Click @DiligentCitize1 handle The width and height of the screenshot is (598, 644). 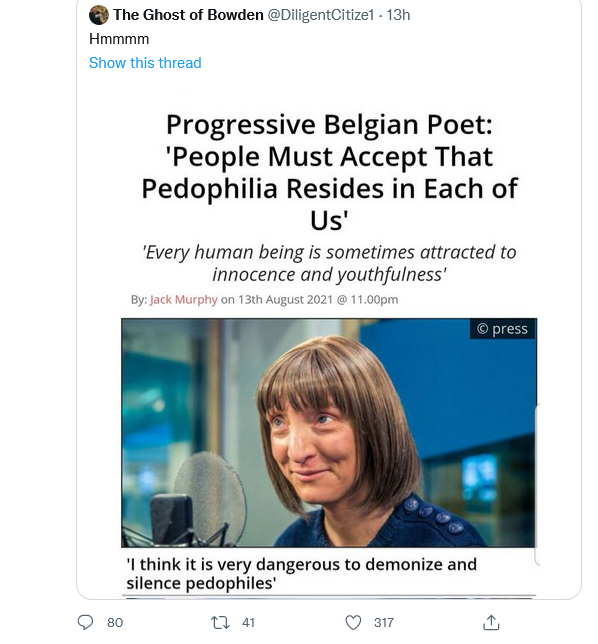pyautogui.click(x=321, y=15)
